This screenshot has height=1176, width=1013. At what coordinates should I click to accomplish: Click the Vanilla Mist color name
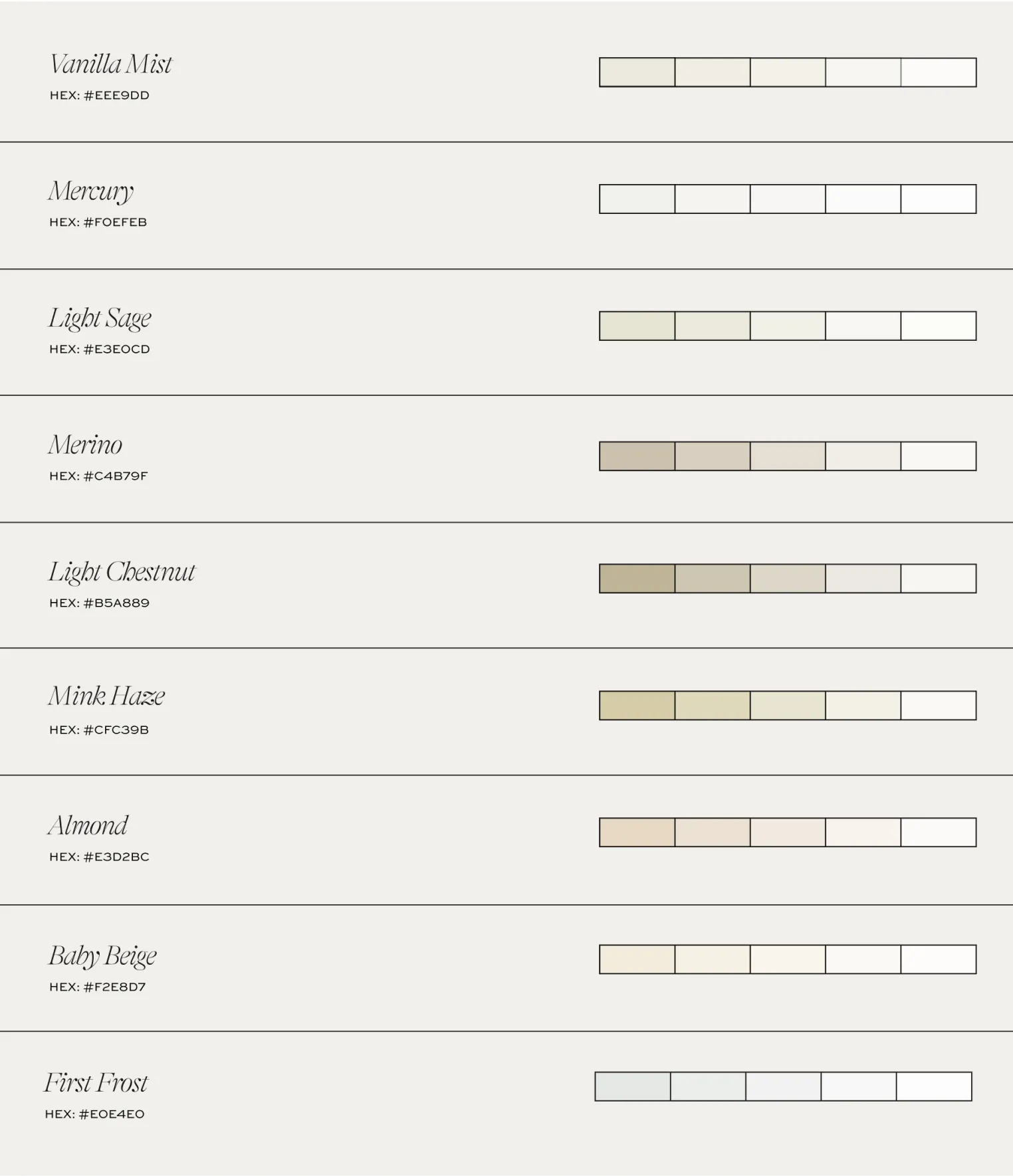point(110,64)
